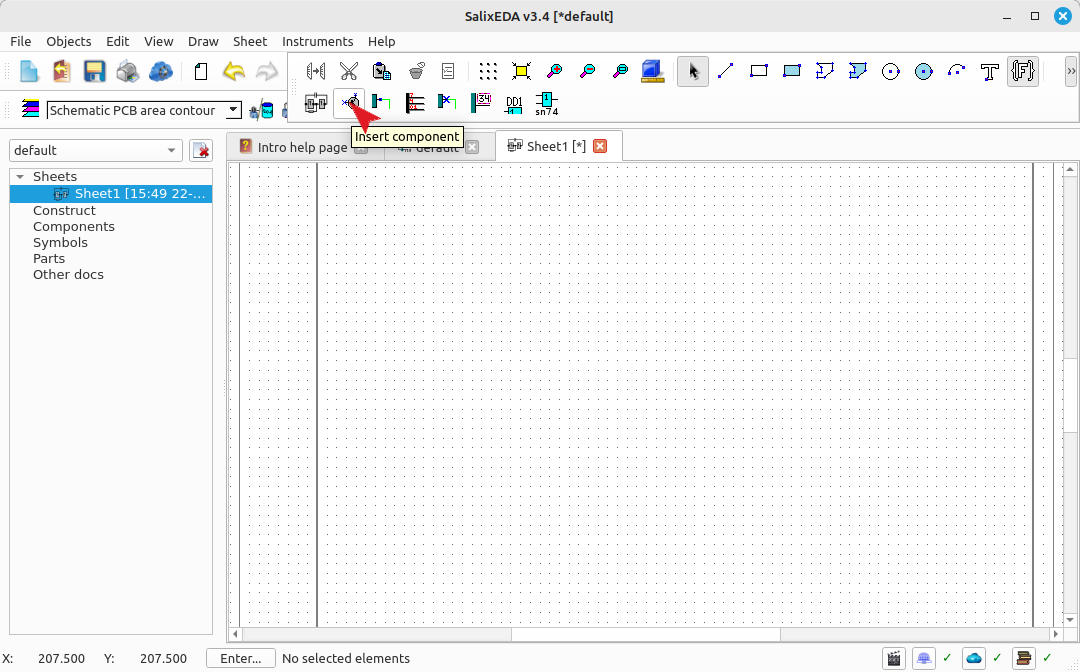
Task: Undo the last action
Action: 233,71
